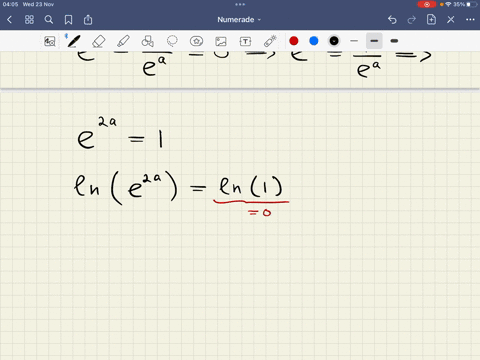480x360 pixels.
Task: Choose the blue pen color
Action: pyautogui.click(x=314, y=41)
